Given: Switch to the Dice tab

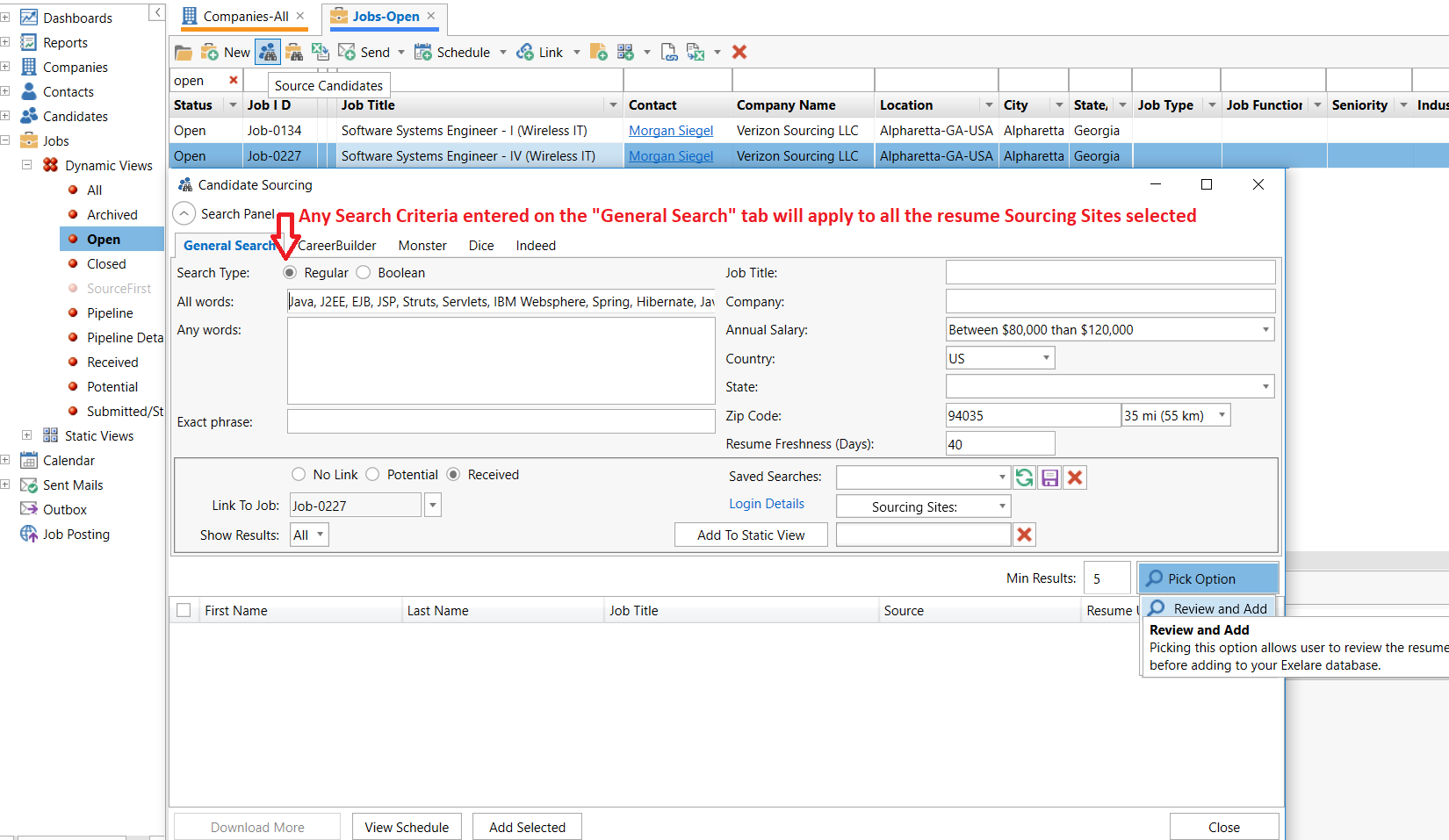Looking at the screenshot, I should 481,246.
